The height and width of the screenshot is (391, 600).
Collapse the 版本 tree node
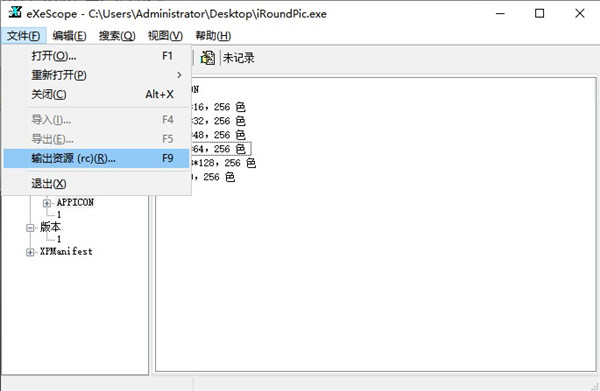click(30, 228)
